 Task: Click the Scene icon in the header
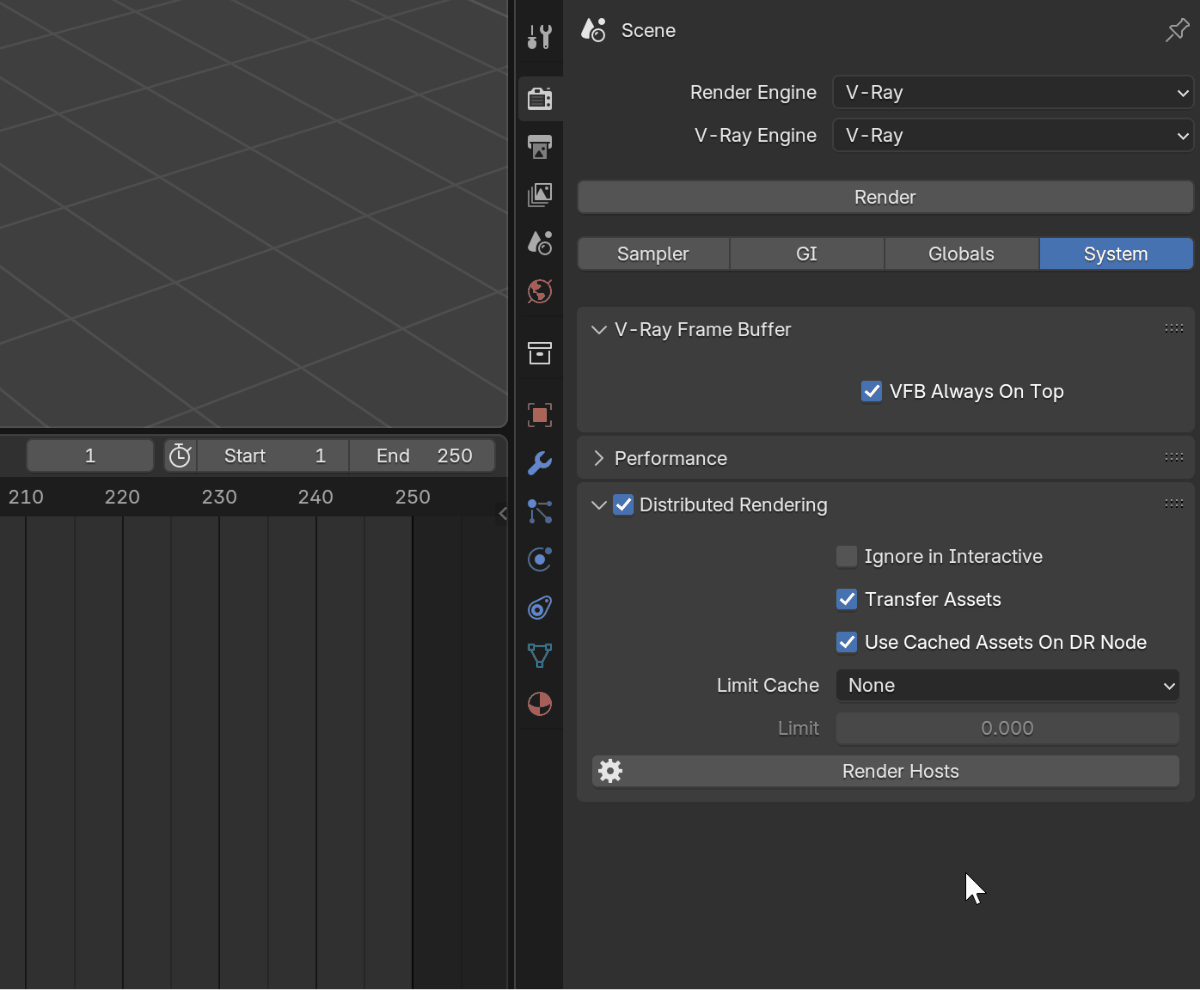(594, 30)
